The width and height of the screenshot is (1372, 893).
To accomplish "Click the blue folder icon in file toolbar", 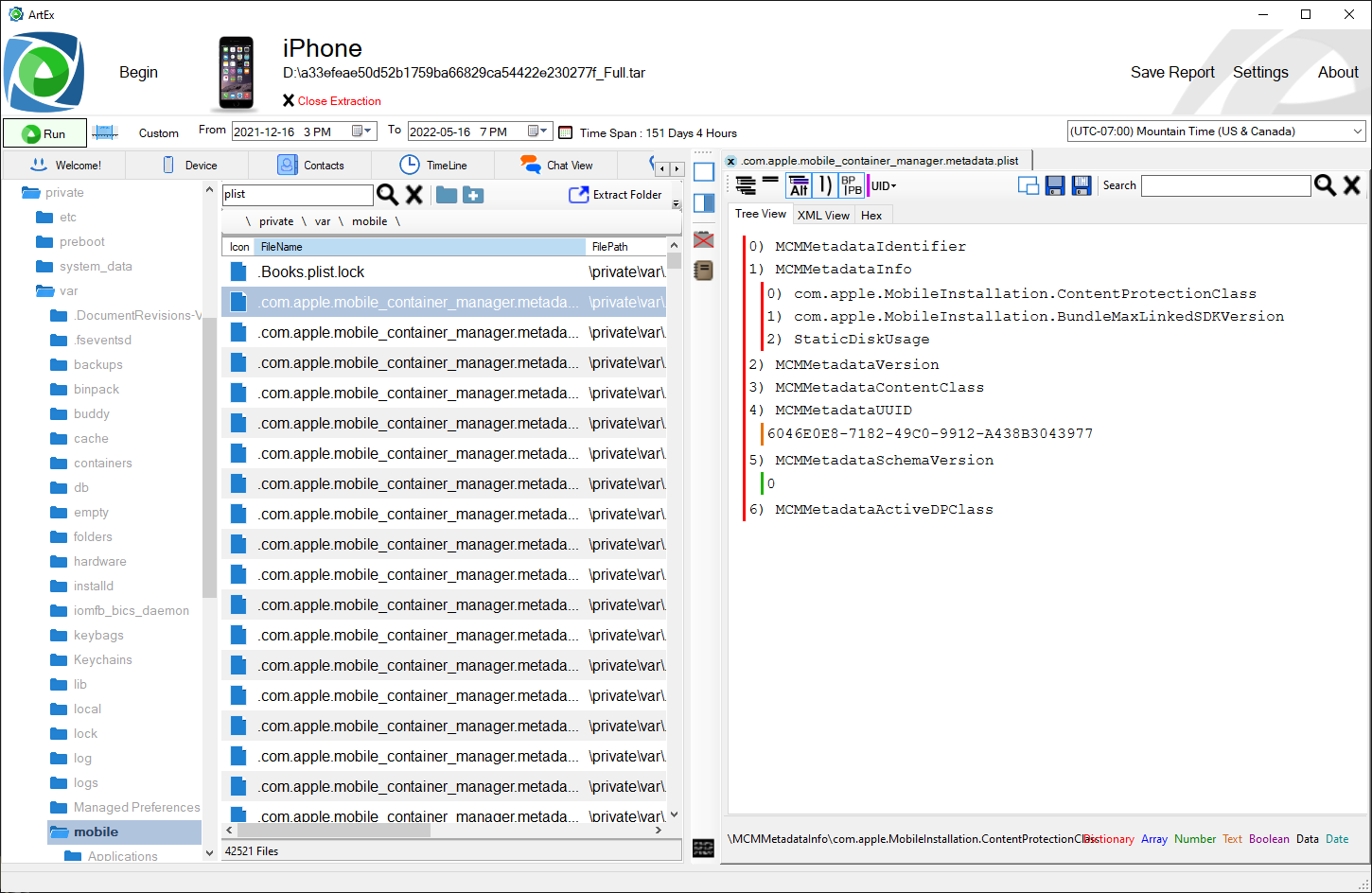I will [447, 195].
